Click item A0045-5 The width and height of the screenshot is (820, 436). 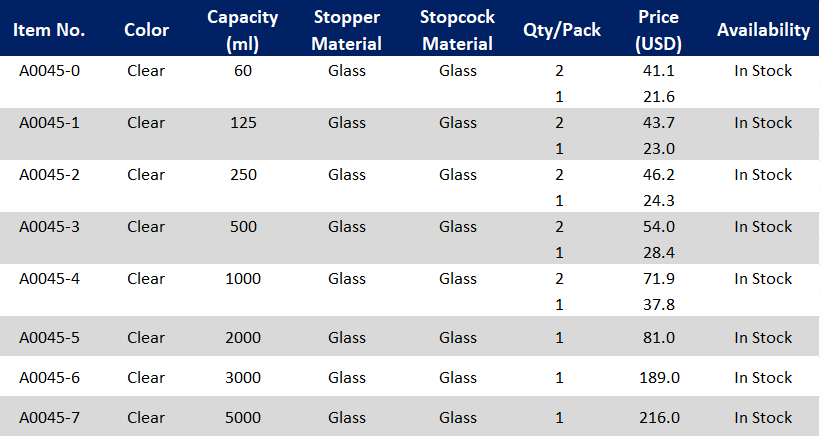49,337
